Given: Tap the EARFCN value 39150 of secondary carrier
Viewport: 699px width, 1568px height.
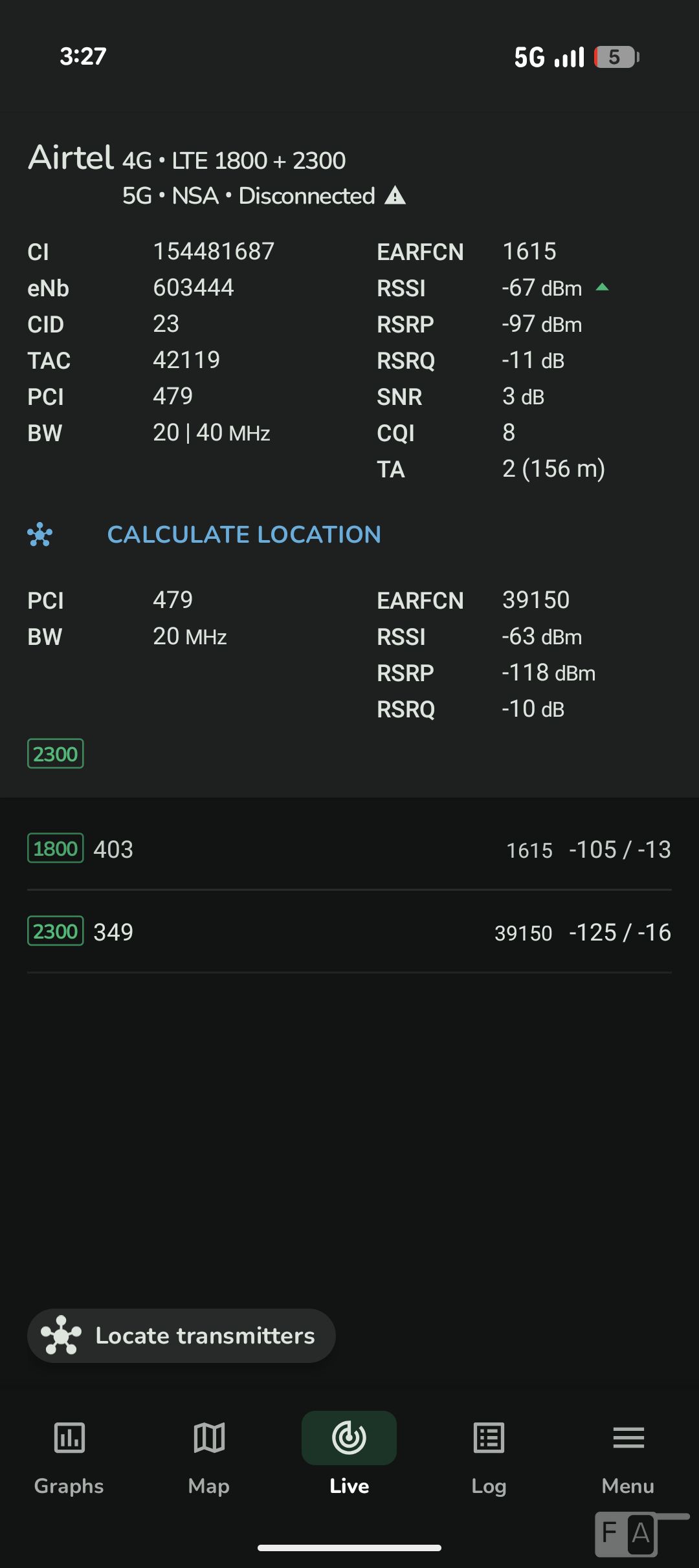Looking at the screenshot, I should pyautogui.click(x=536, y=600).
